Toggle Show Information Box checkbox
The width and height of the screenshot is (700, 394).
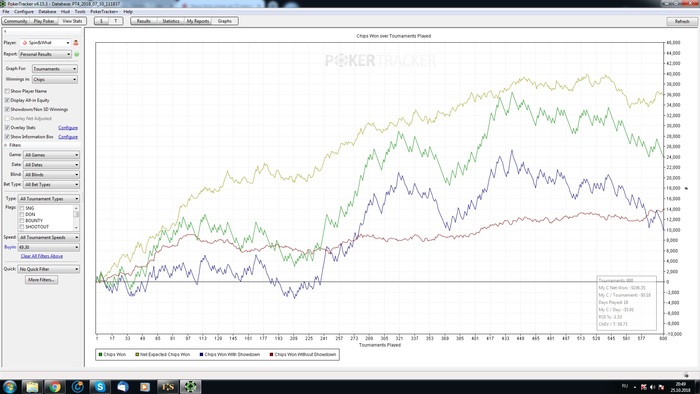coord(7,137)
